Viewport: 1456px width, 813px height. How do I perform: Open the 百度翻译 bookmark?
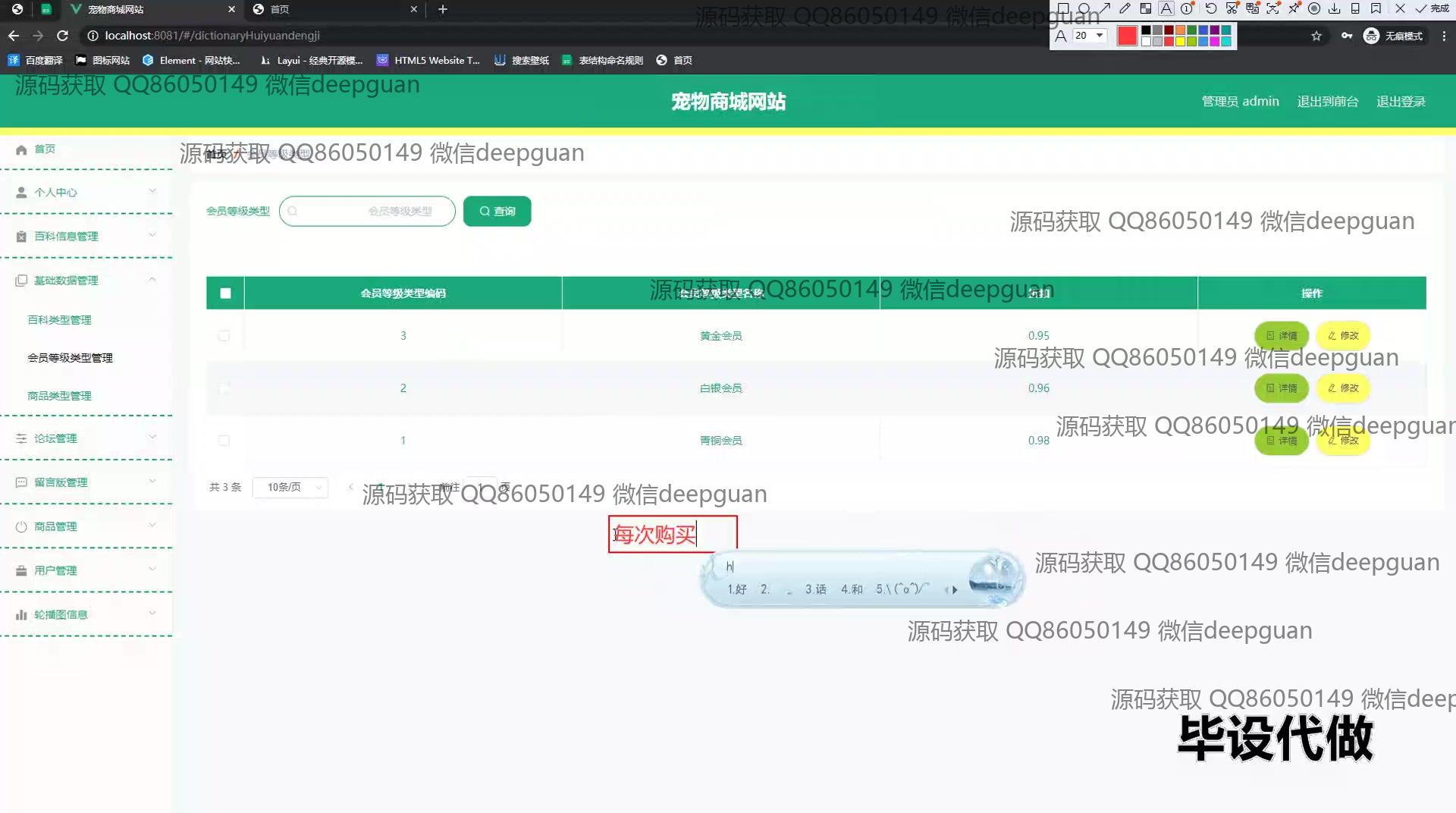tap(35, 60)
